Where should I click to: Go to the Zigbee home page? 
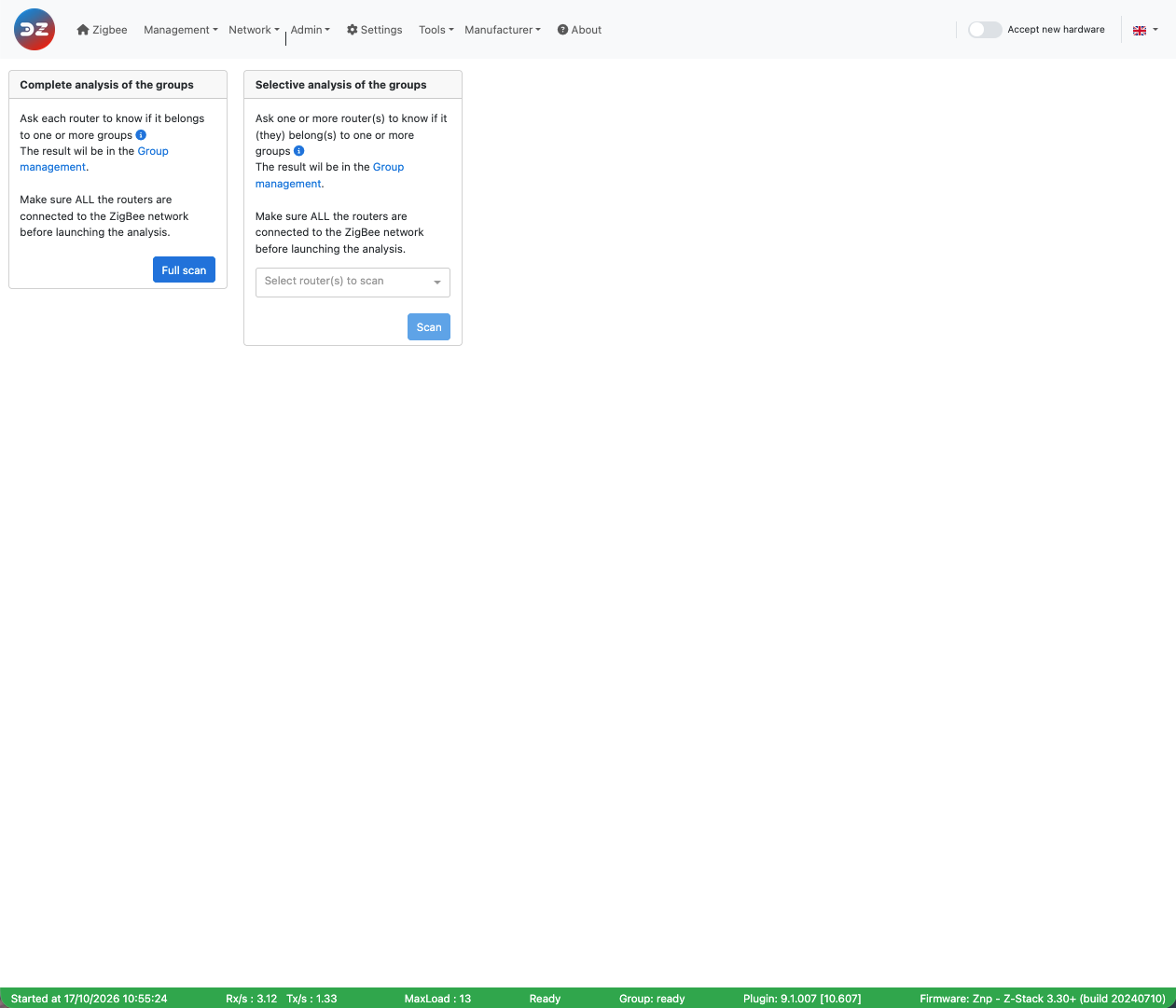(102, 30)
